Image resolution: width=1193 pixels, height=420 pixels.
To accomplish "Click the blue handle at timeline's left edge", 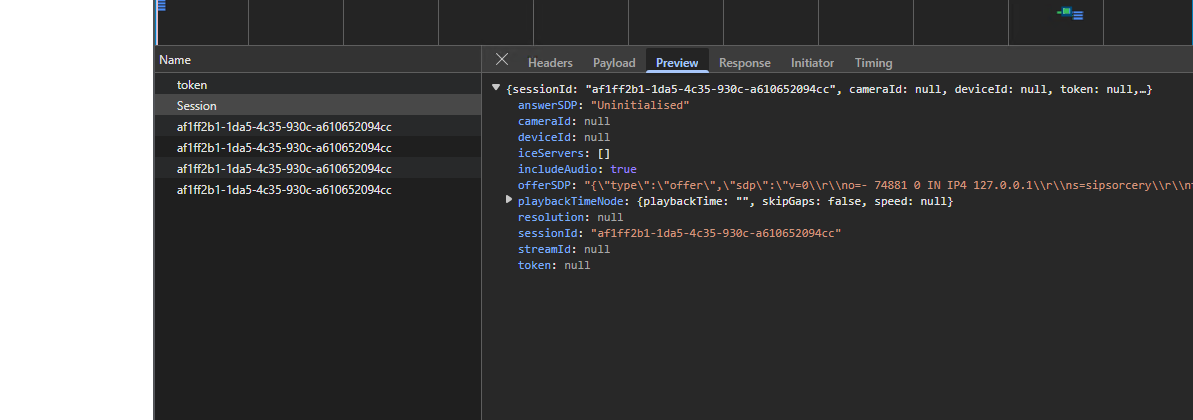I will [x=160, y=6].
